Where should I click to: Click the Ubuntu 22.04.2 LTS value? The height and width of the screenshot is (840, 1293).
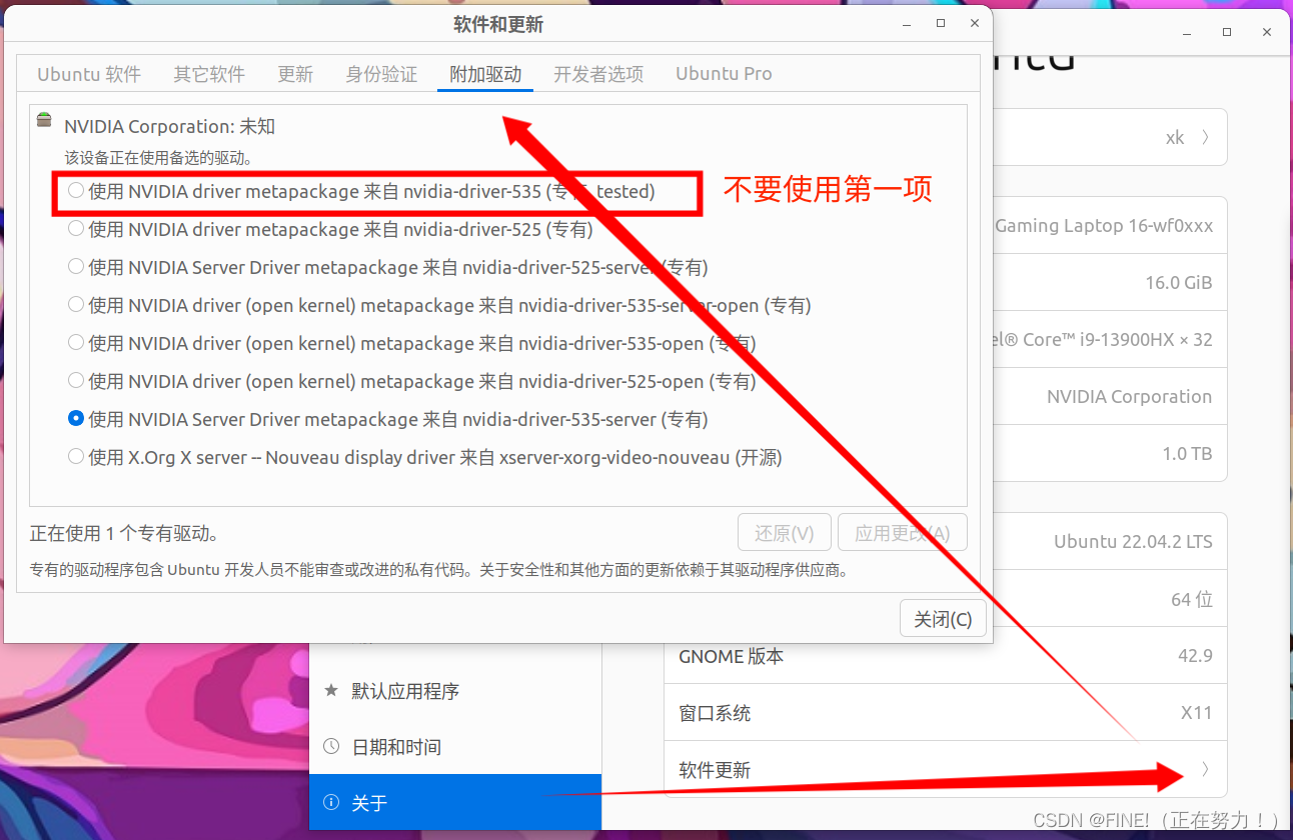click(x=1133, y=541)
